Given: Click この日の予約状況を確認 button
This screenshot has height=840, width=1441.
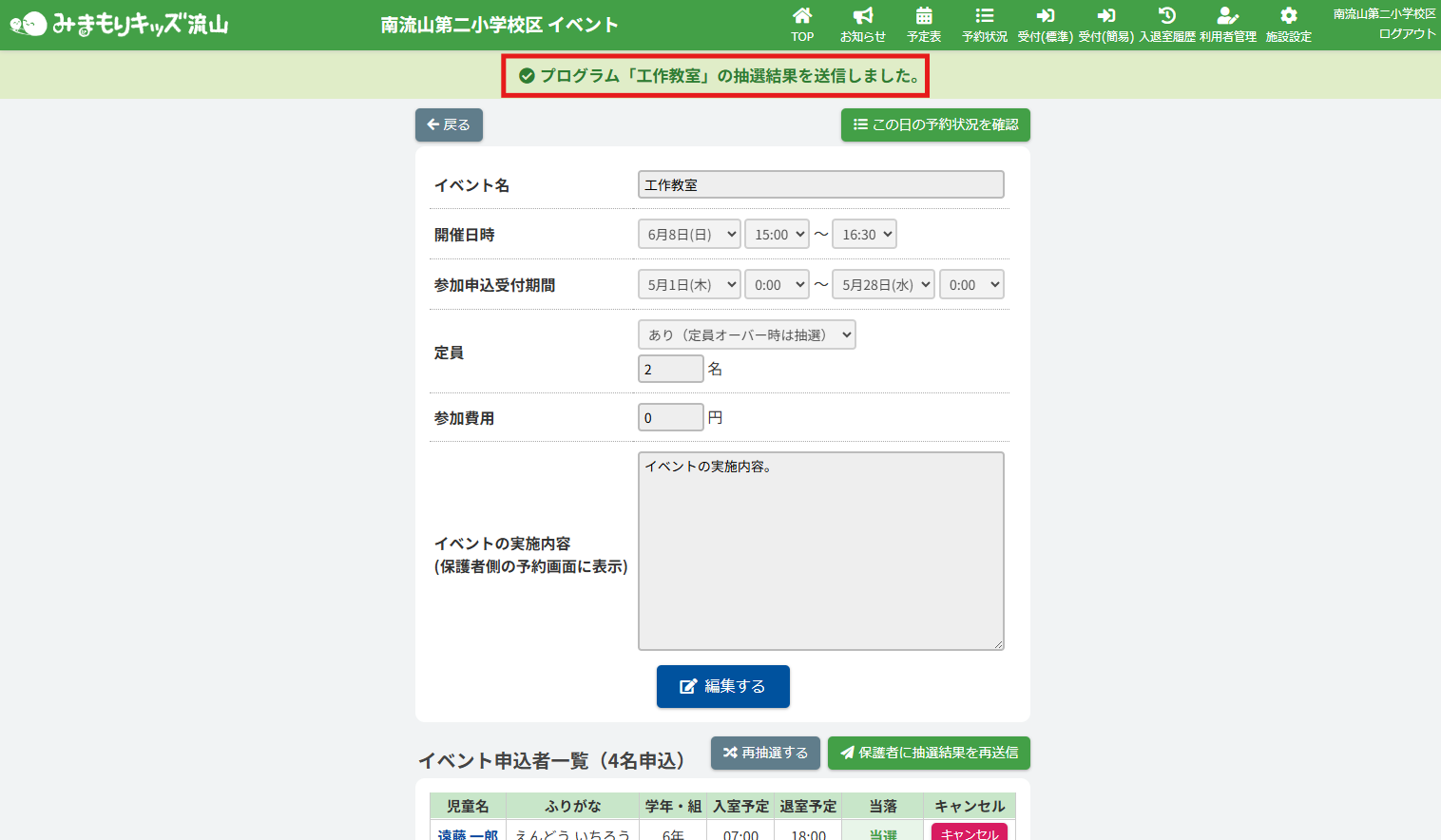Looking at the screenshot, I should tap(935, 124).
